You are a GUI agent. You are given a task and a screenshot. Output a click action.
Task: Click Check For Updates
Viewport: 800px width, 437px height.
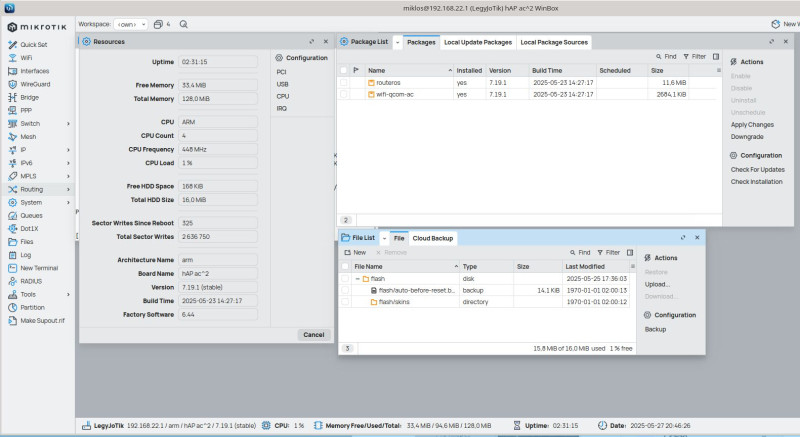[x=758, y=170]
